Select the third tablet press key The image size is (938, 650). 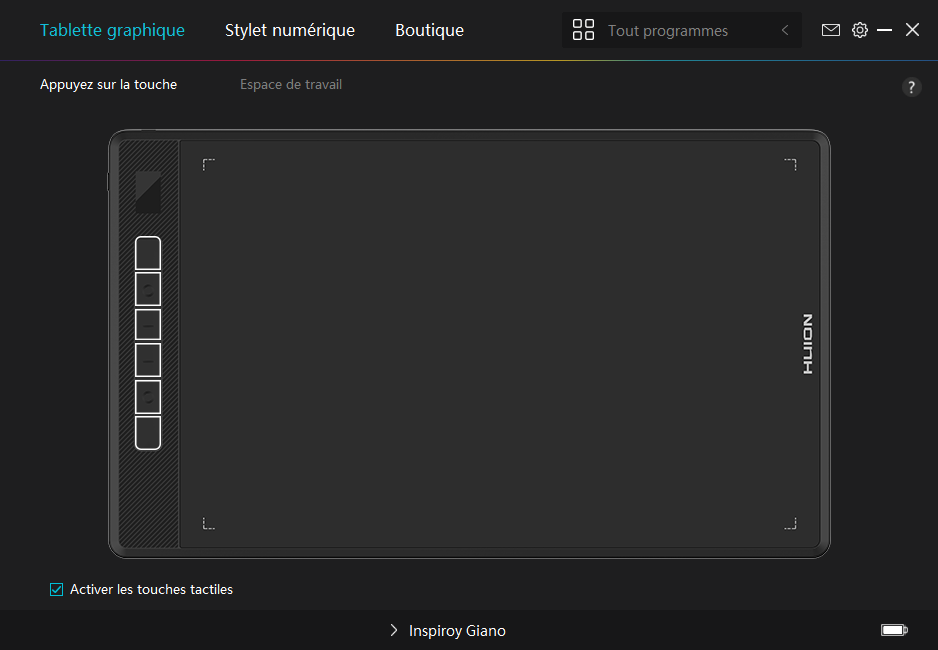147,325
